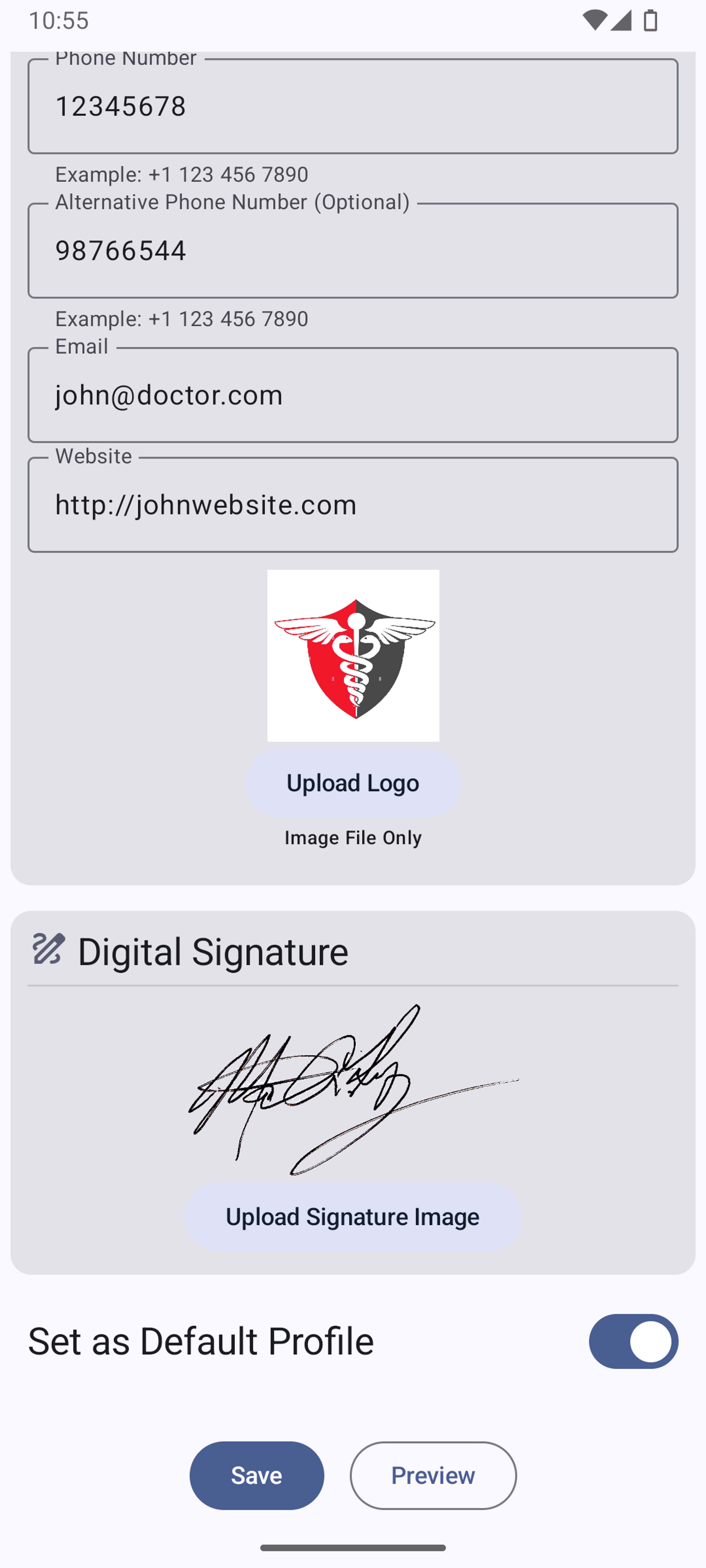This screenshot has width=706, height=1568.
Task: Click Upload Signature Image button
Action: point(353,1216)
